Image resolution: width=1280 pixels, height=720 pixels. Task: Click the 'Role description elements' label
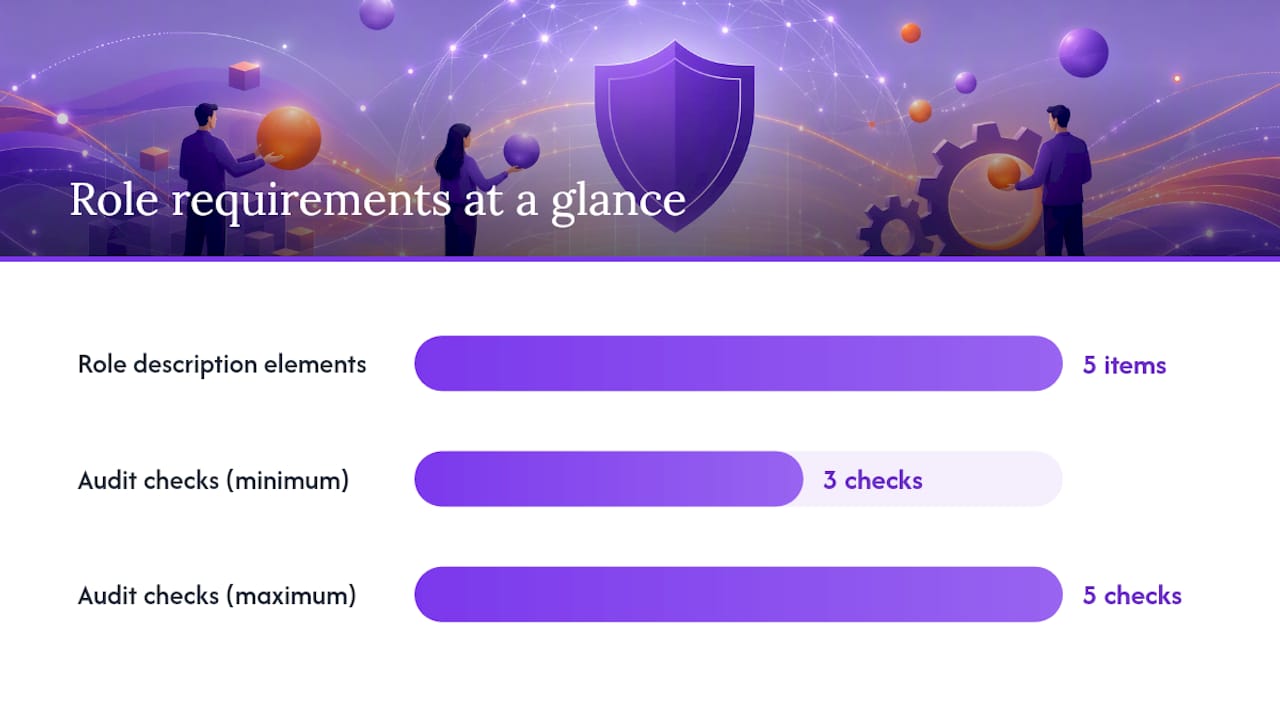[x=222, y=364]
